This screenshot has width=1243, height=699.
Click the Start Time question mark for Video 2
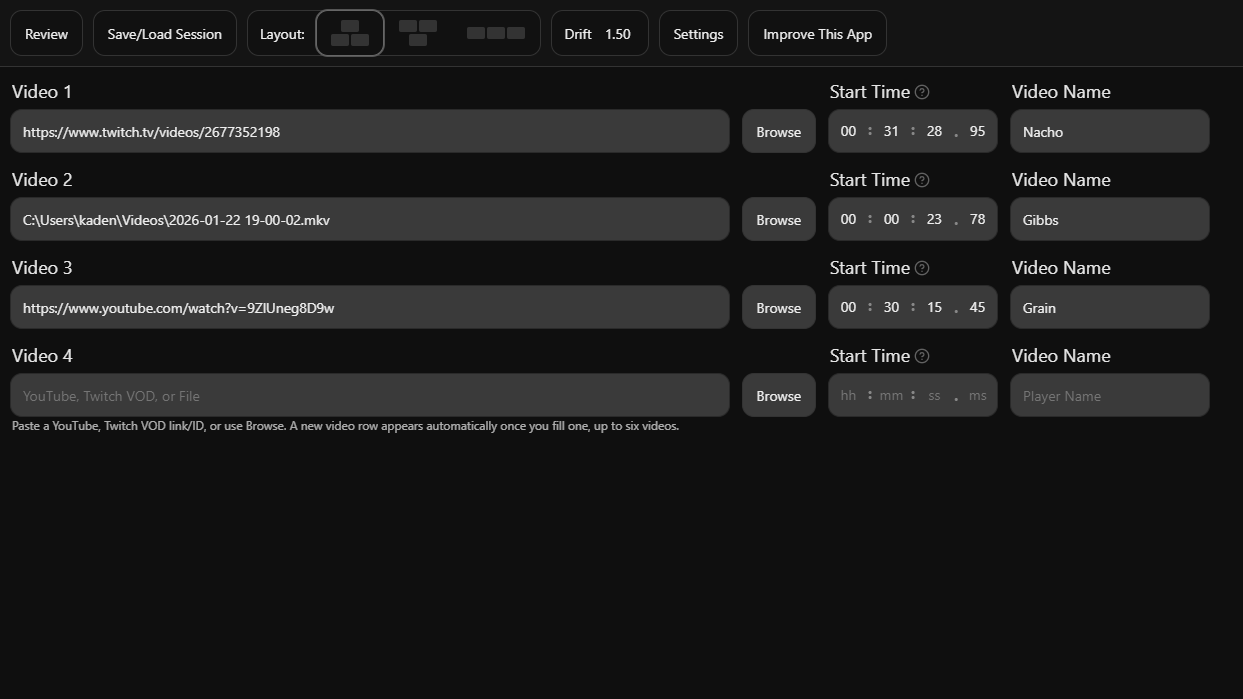[x=921, y=180]
